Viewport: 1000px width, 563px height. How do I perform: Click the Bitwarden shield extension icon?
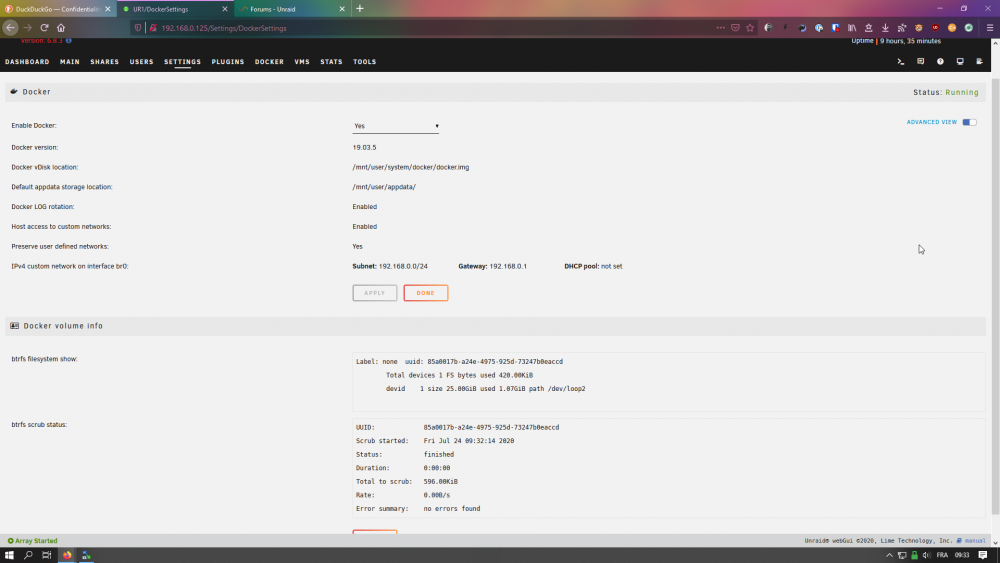(x=835, y=27)
